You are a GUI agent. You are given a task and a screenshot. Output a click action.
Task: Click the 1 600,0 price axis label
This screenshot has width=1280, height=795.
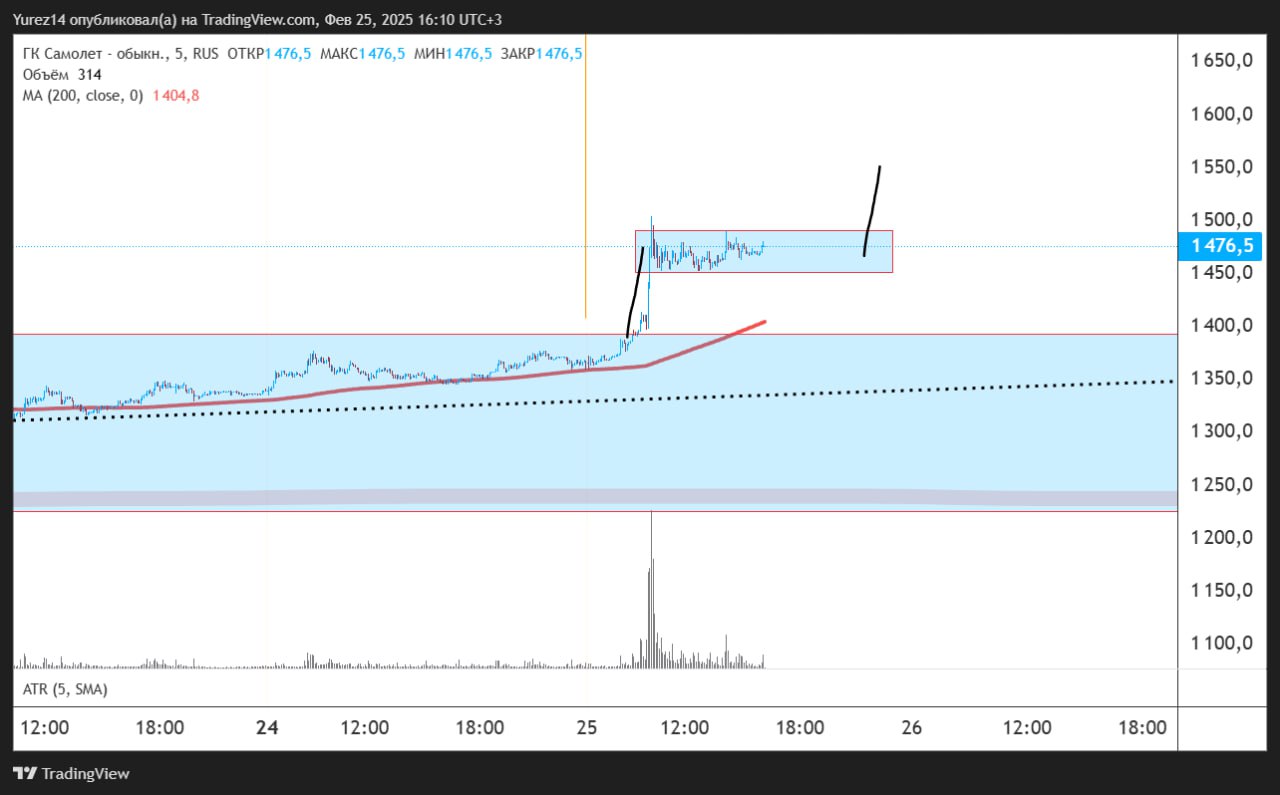tap(1222, 114)
